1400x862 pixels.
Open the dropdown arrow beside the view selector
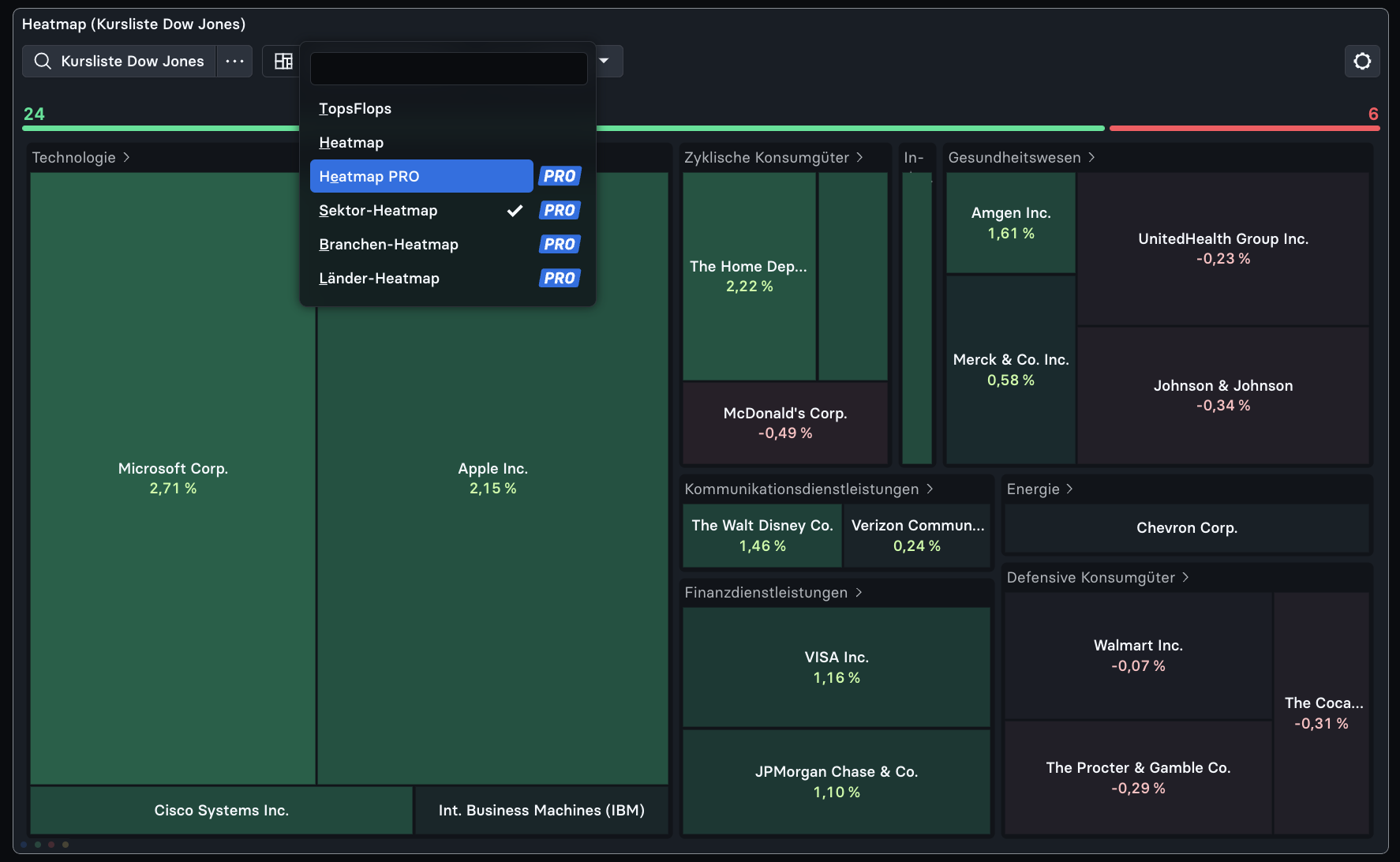pyautogui.click(x=604, y=61)
